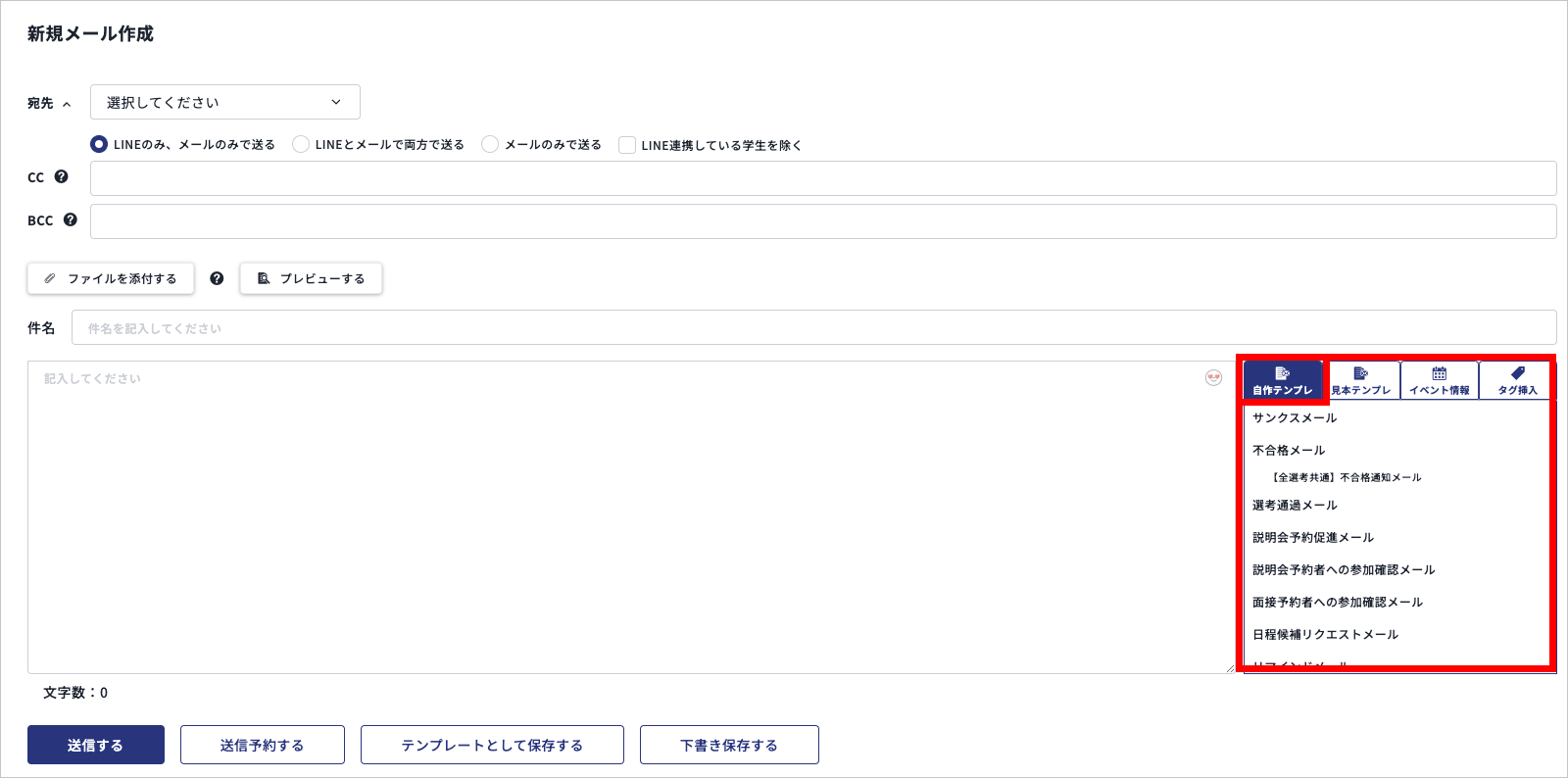Click the 下書き保存する button
The width and height of the screenshot is (1568, 778).
coord(729,745)
